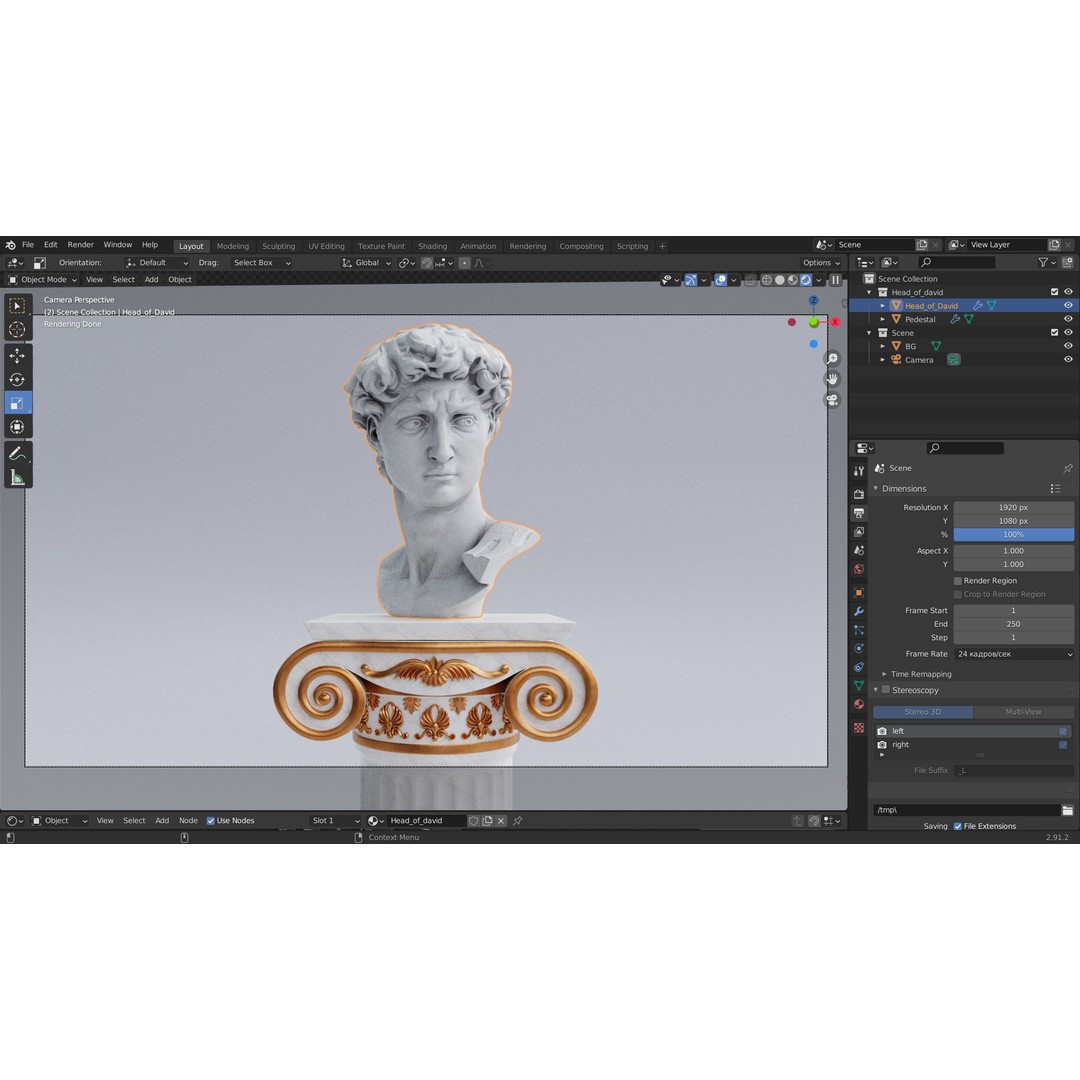Open the Object Mode dropdown
This screenshot has height=1080, width=1080.
point(43,280)
